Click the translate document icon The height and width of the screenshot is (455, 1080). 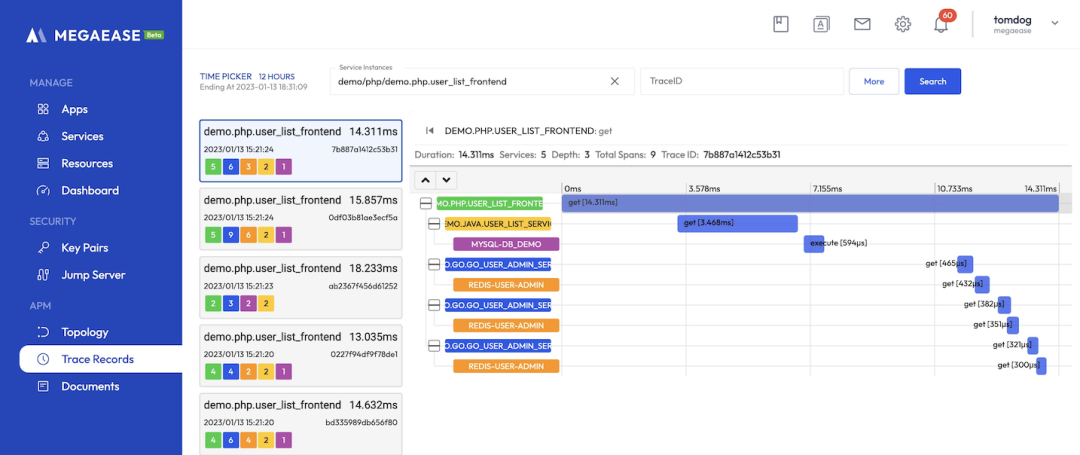(821, 24)
